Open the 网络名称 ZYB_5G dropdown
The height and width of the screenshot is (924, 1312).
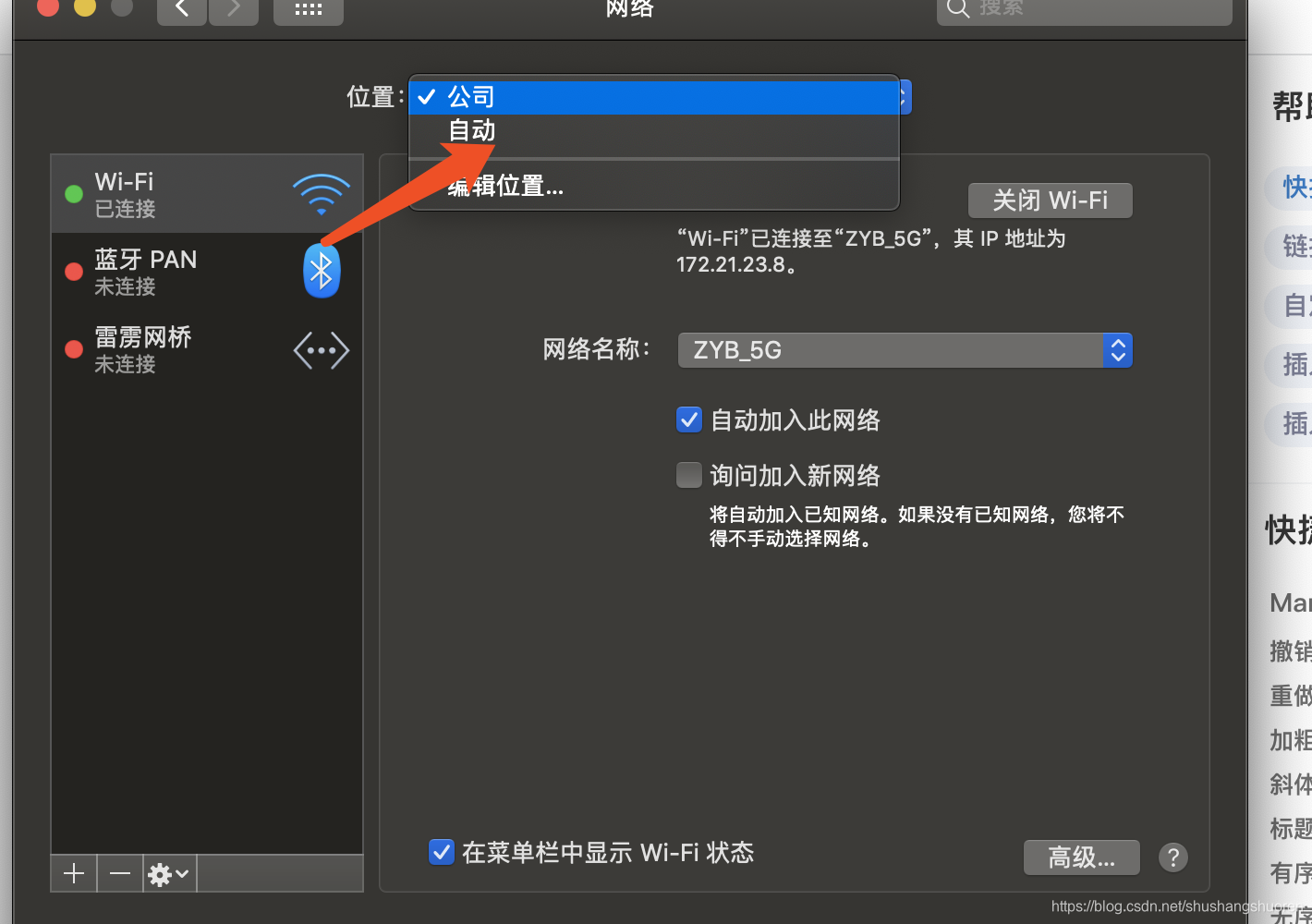905,350
